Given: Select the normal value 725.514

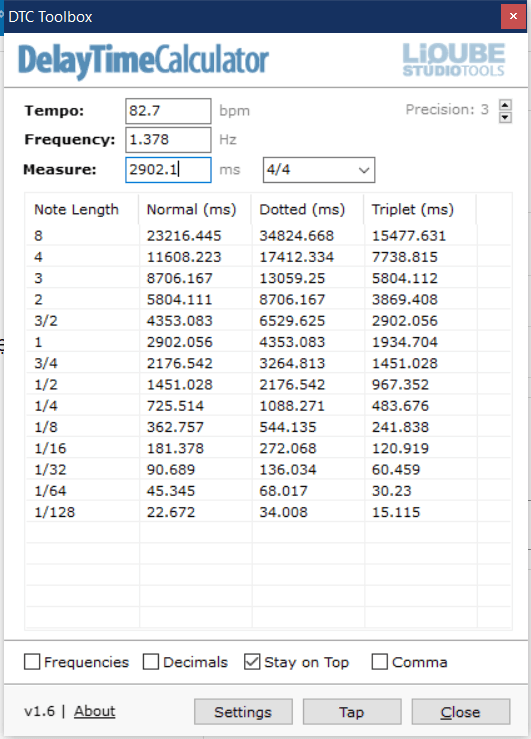Looking at the screenshot, I should [175, 406].
